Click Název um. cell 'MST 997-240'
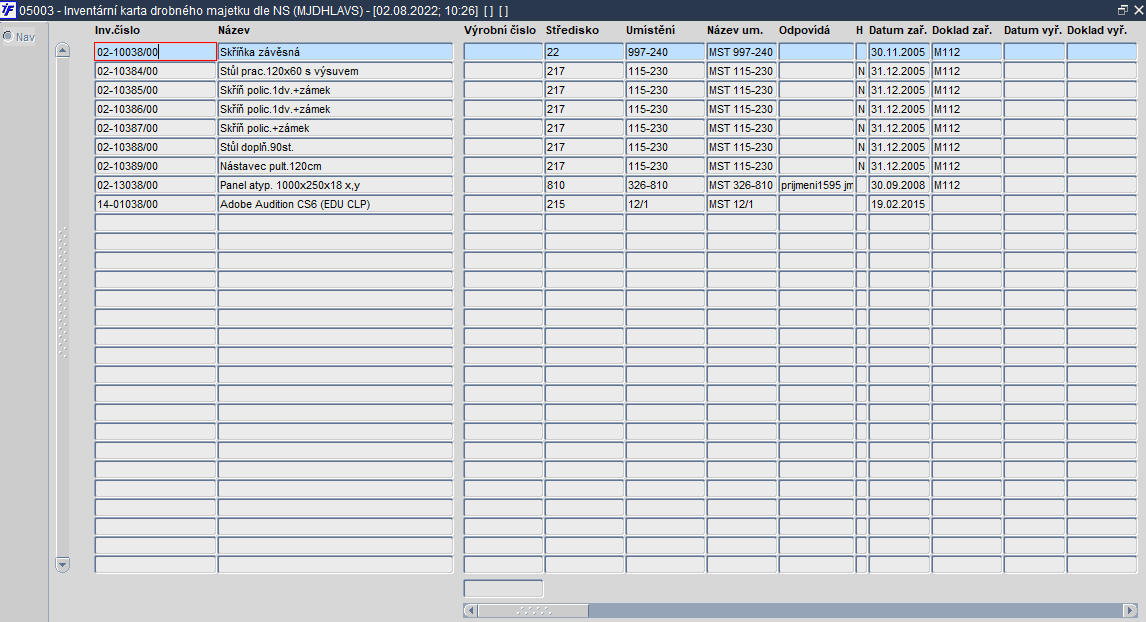The width and height of the screenshot is (1146, 622). point(741,52)
